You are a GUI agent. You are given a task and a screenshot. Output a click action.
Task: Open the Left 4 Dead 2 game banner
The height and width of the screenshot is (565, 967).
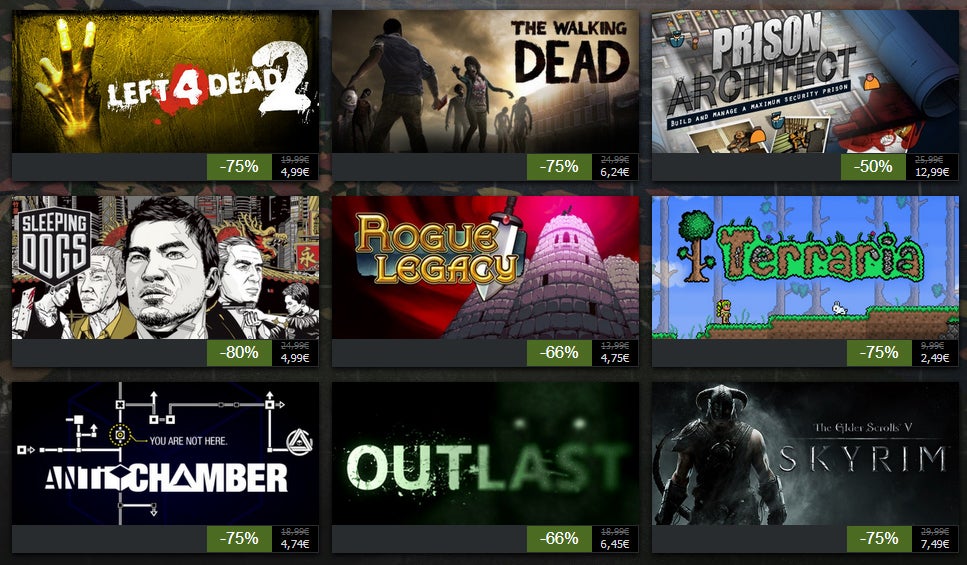tap(165, 81)
